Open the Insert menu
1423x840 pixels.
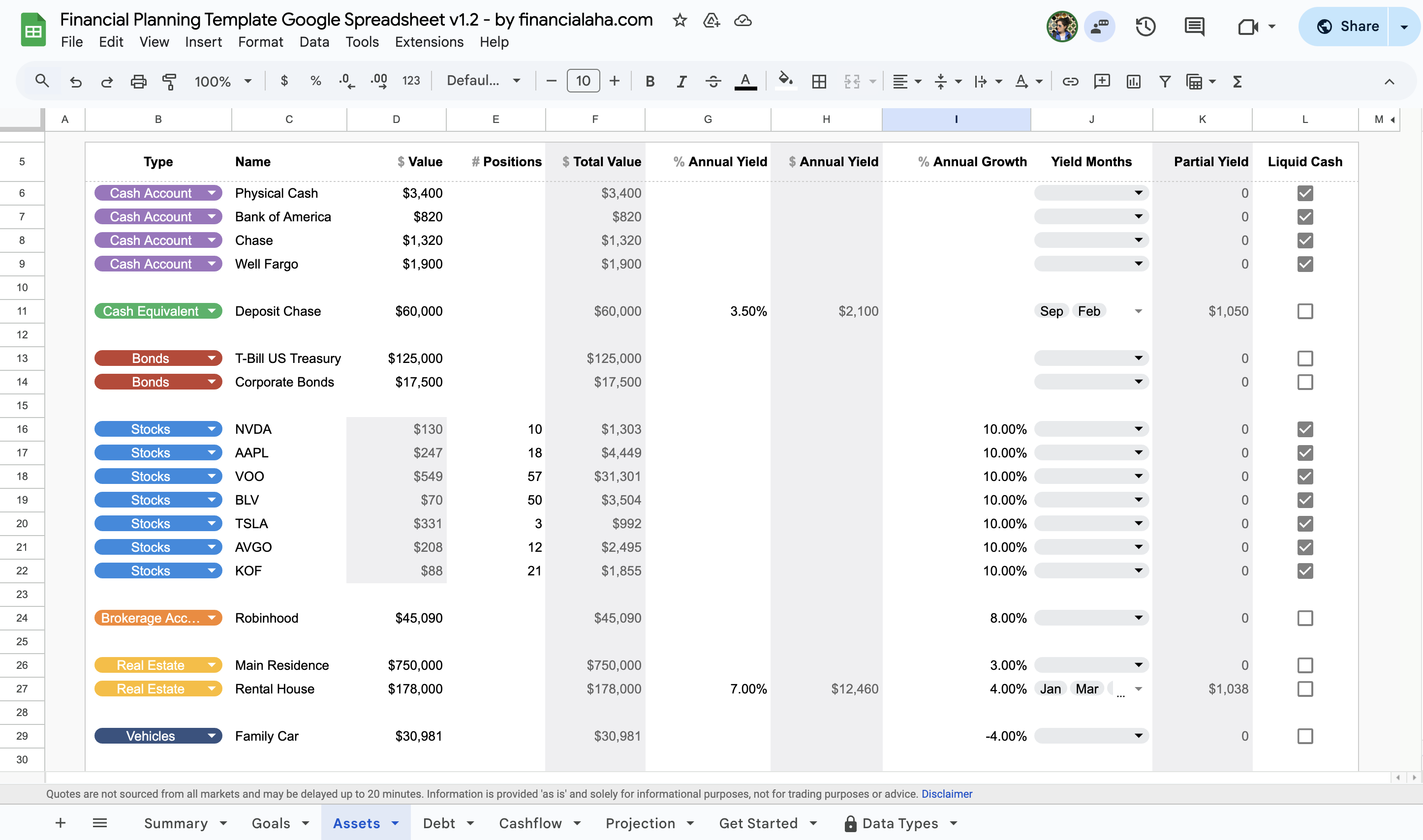click(203, 42)
